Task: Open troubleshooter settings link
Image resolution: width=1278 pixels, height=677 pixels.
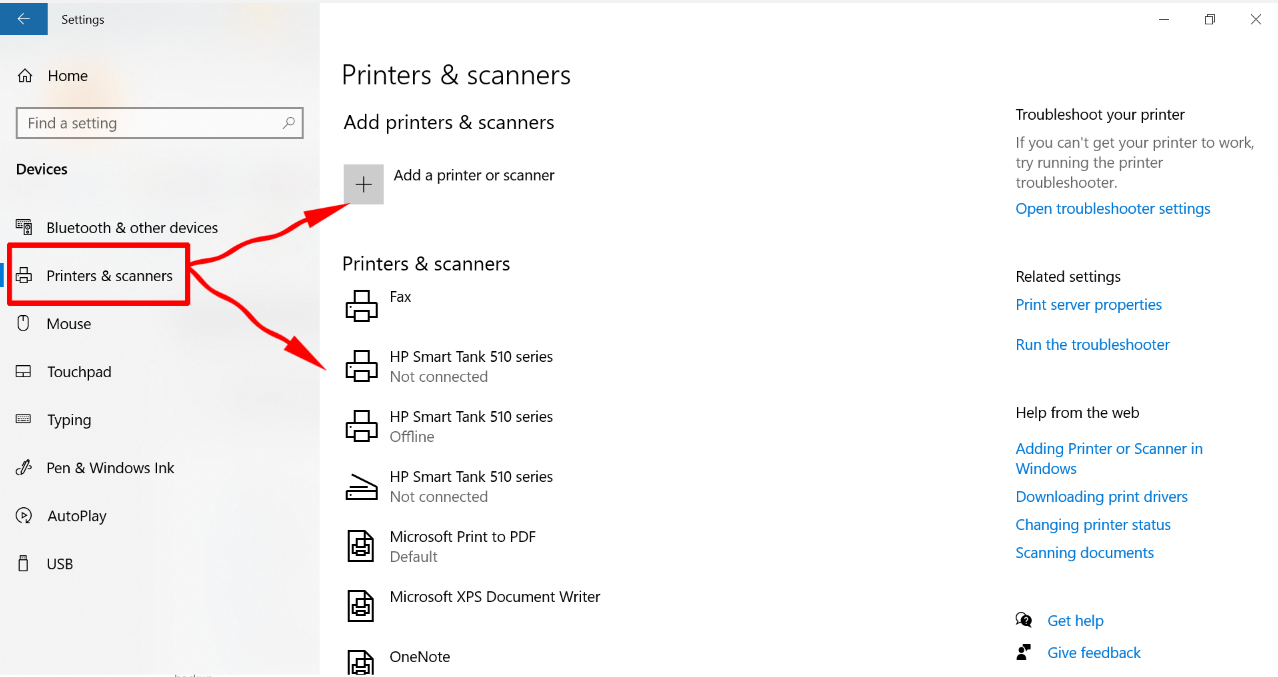Action: [1113, 209]
